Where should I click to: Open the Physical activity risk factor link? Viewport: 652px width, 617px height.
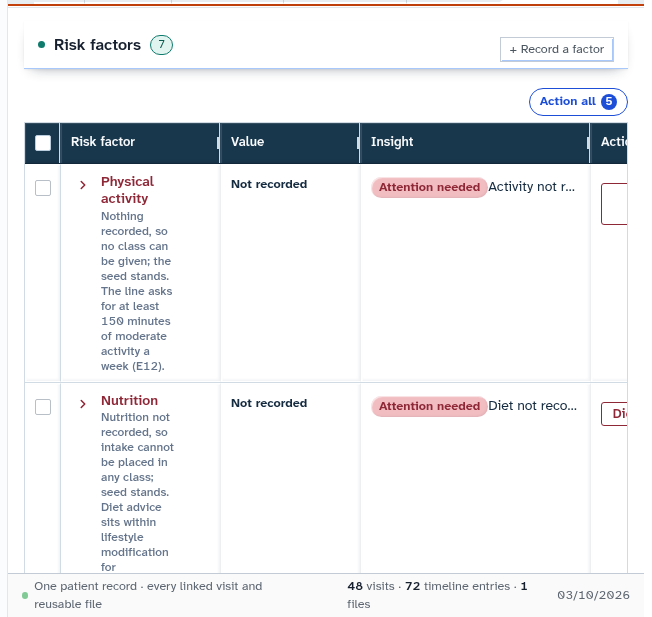pos(127,190)
